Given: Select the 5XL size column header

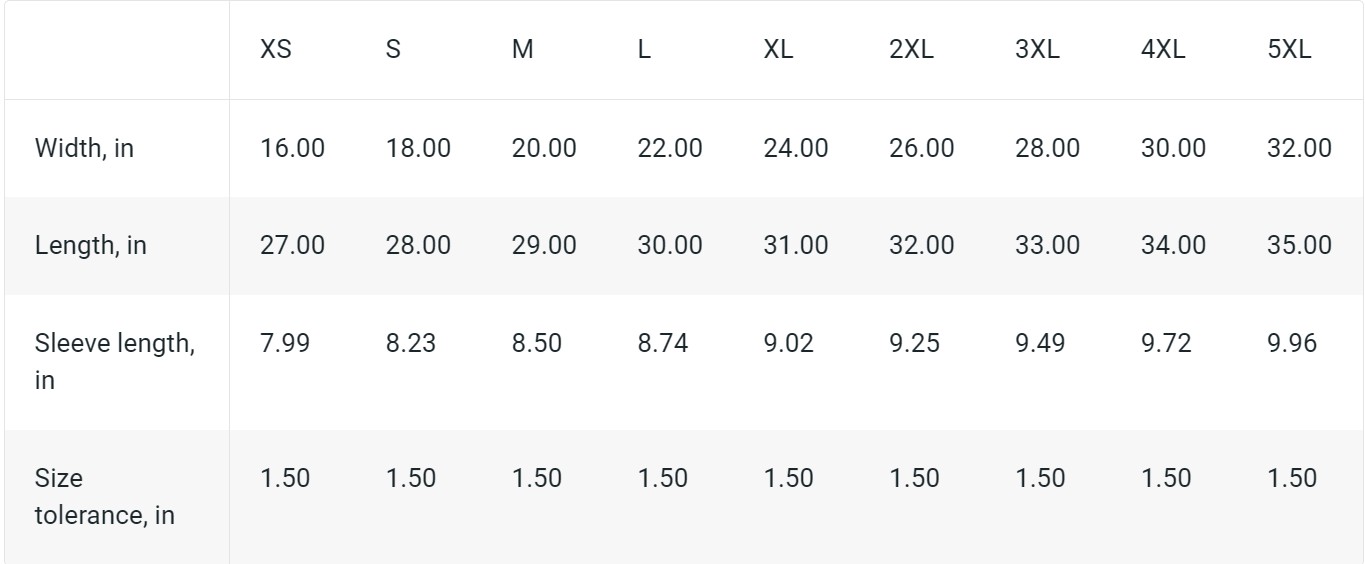Looking at the screenshot, I should (x=1289, y=50).
